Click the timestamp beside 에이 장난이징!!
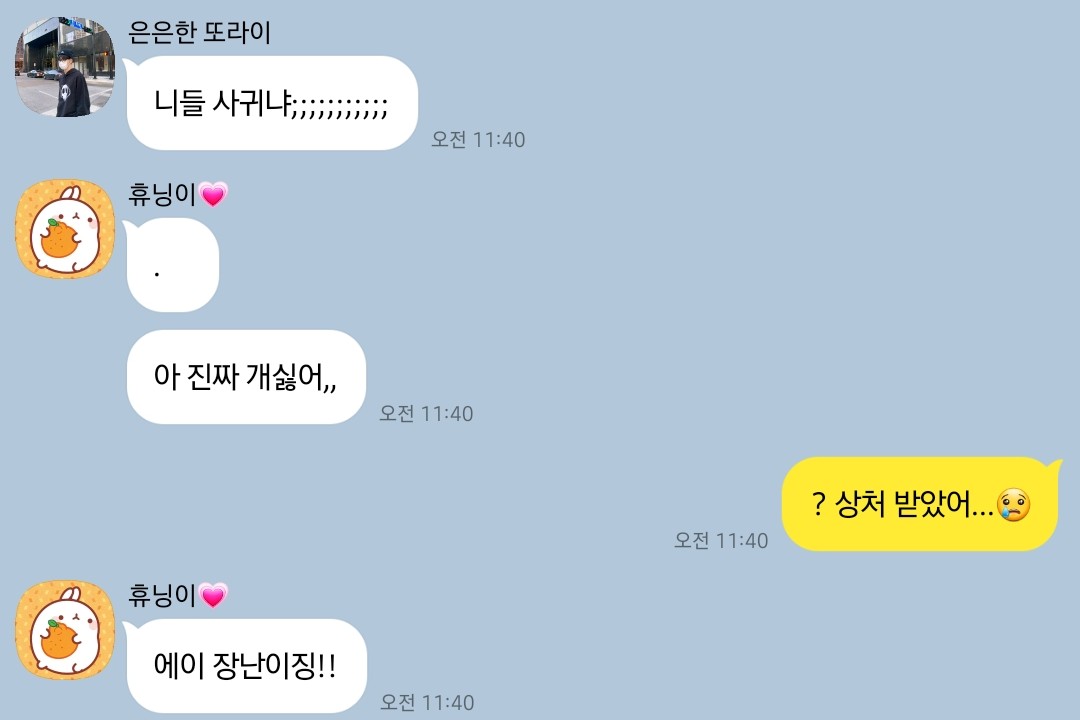 click(427, 702)
